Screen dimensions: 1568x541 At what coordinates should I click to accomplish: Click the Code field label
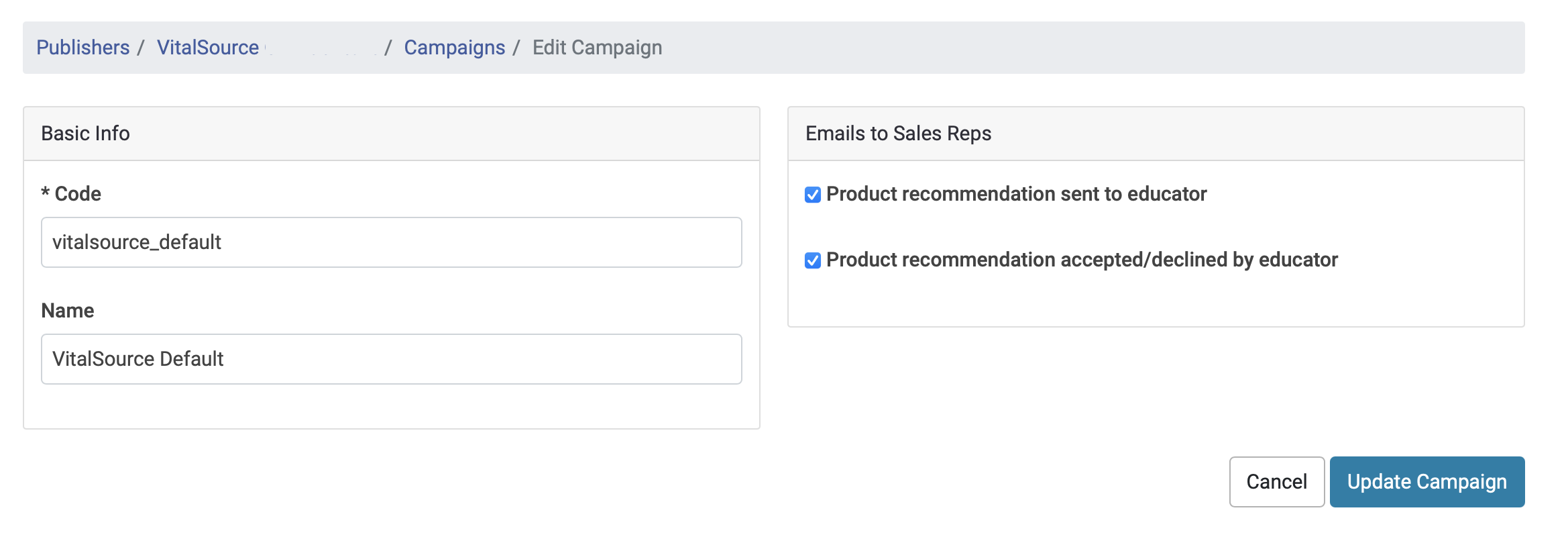tap(71, 193)
